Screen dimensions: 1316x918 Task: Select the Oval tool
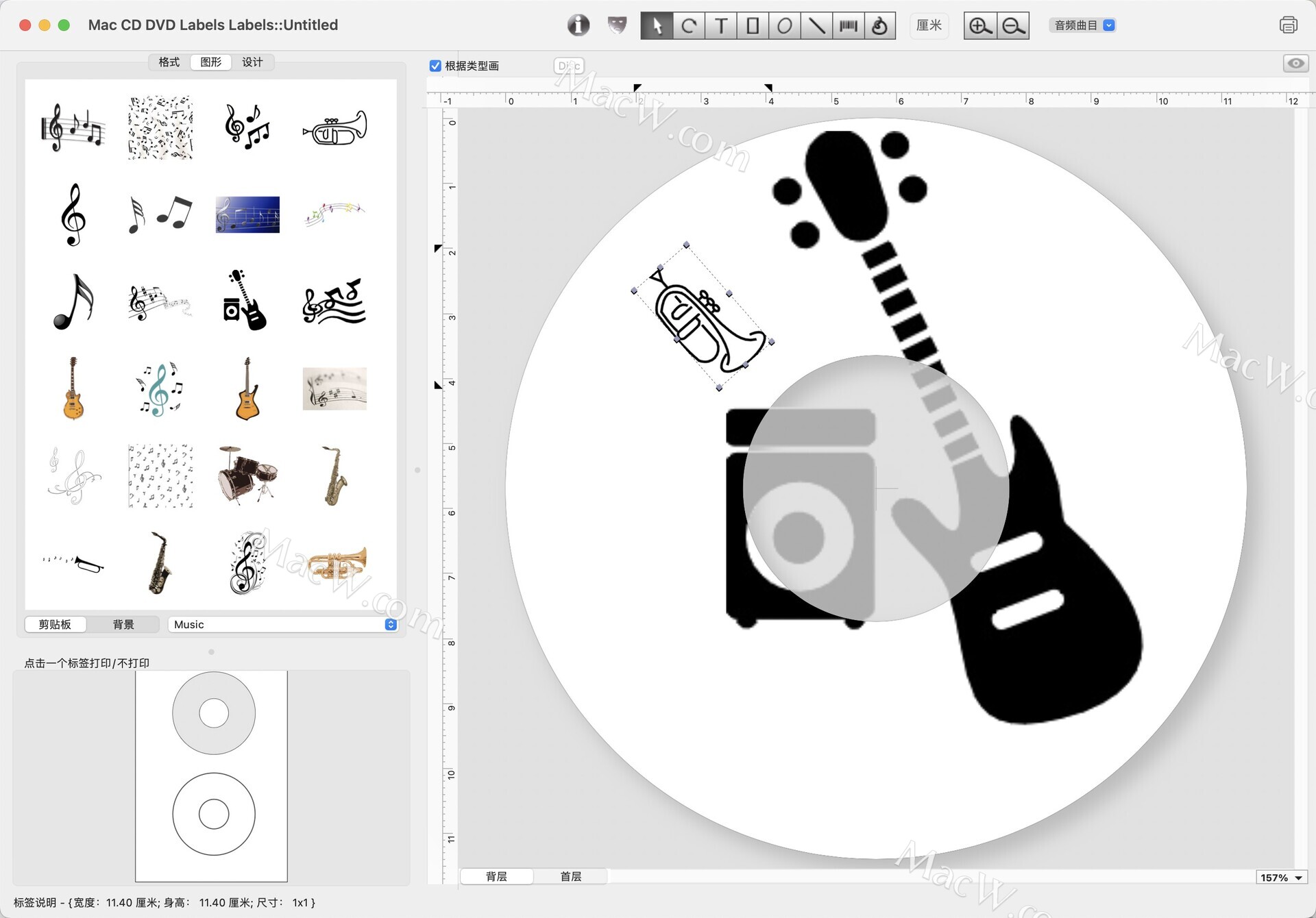click(785, 26)
